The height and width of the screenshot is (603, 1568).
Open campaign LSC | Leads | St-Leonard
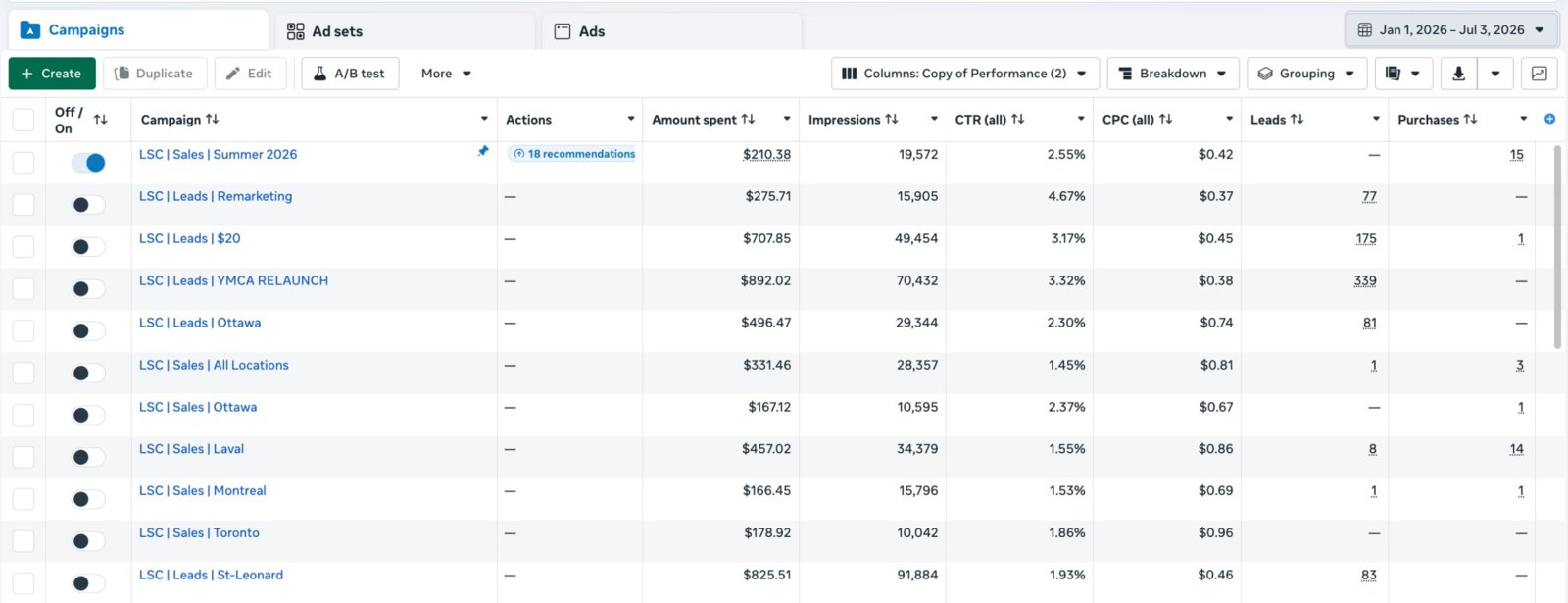211,575
